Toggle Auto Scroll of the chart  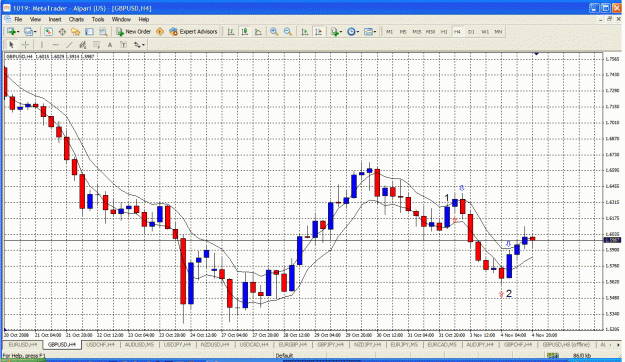pos(305,31)
